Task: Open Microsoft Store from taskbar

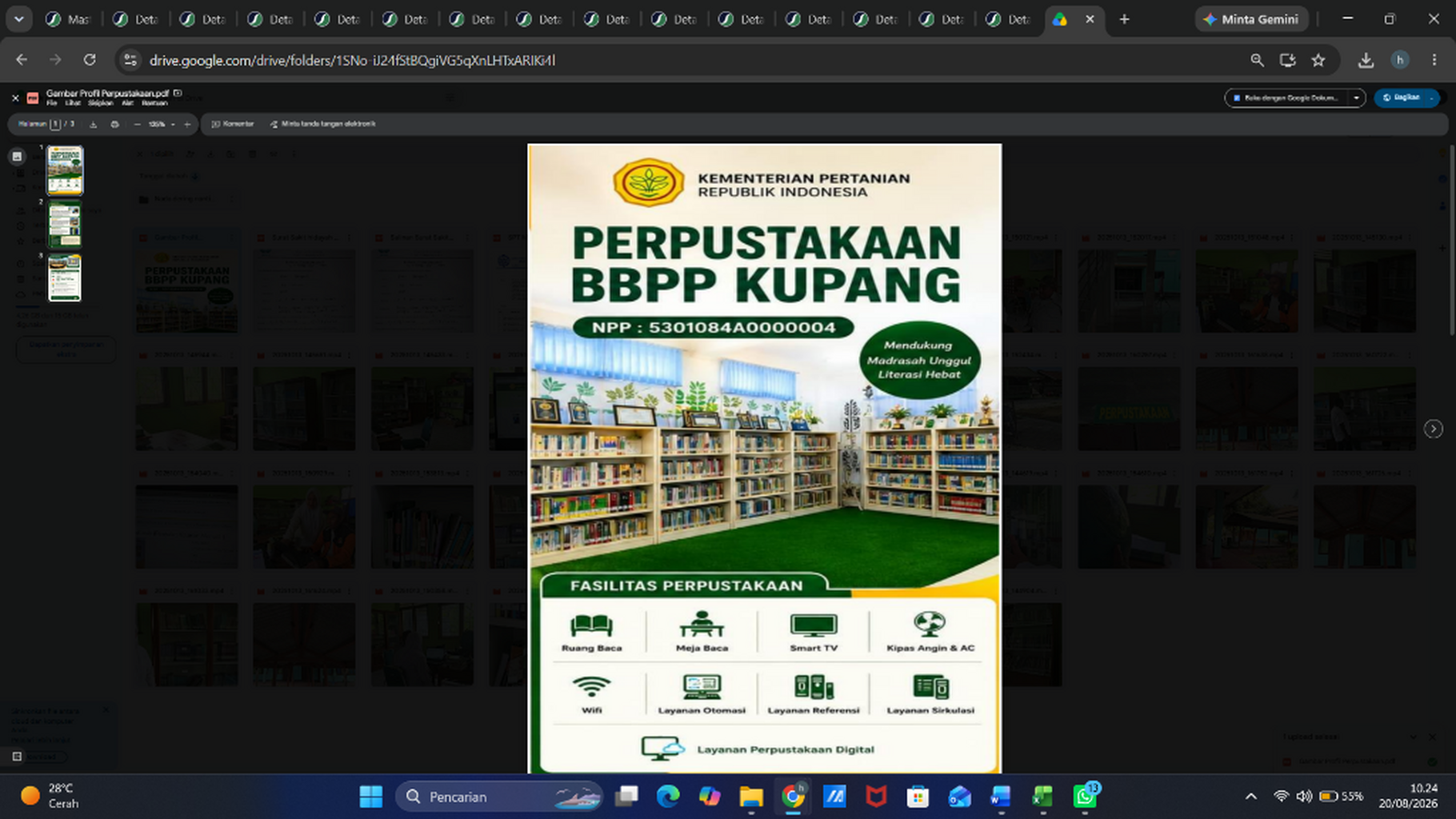Action: tap(918, 797)
